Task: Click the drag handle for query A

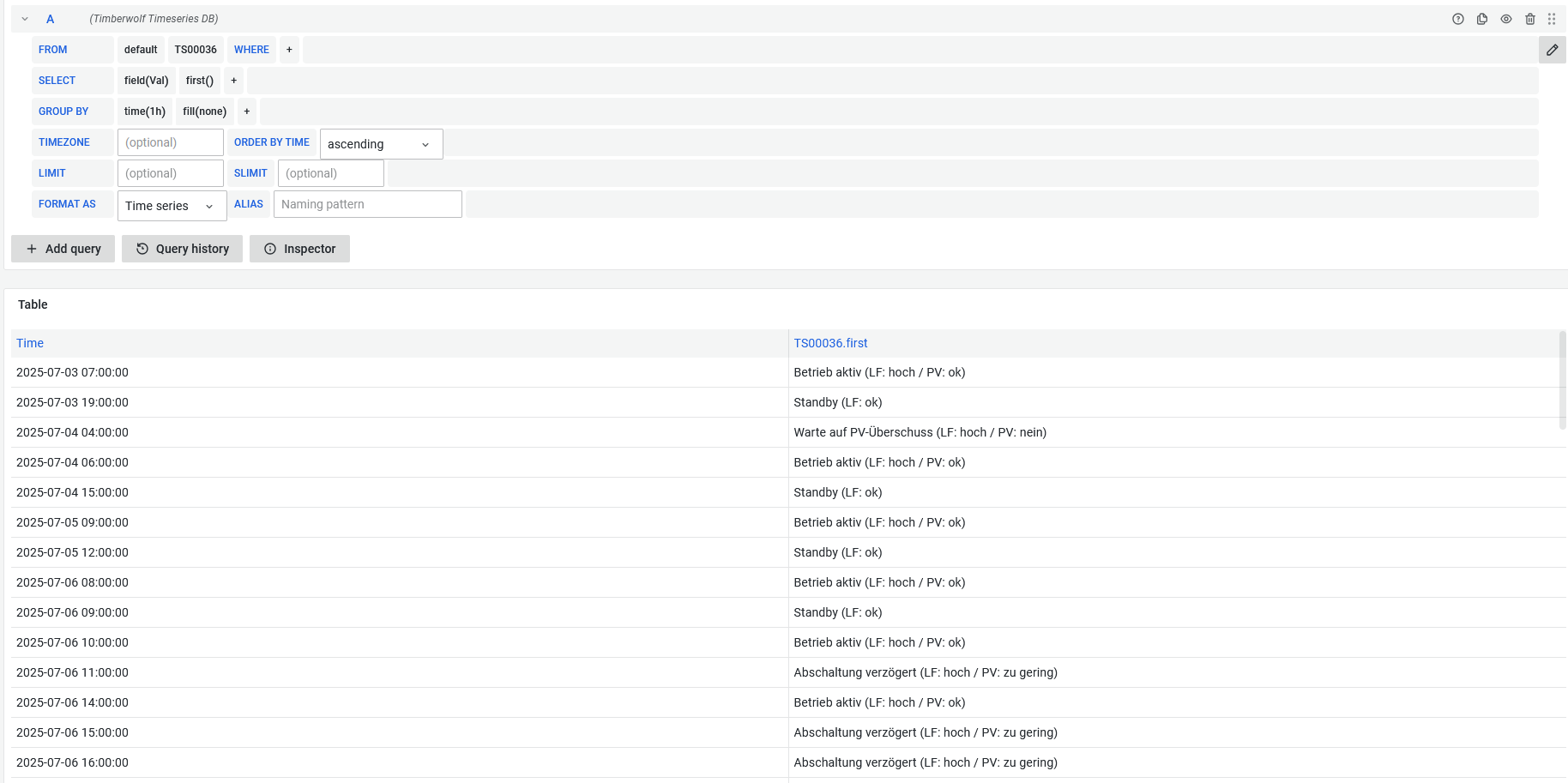Action: [1551, 19]
